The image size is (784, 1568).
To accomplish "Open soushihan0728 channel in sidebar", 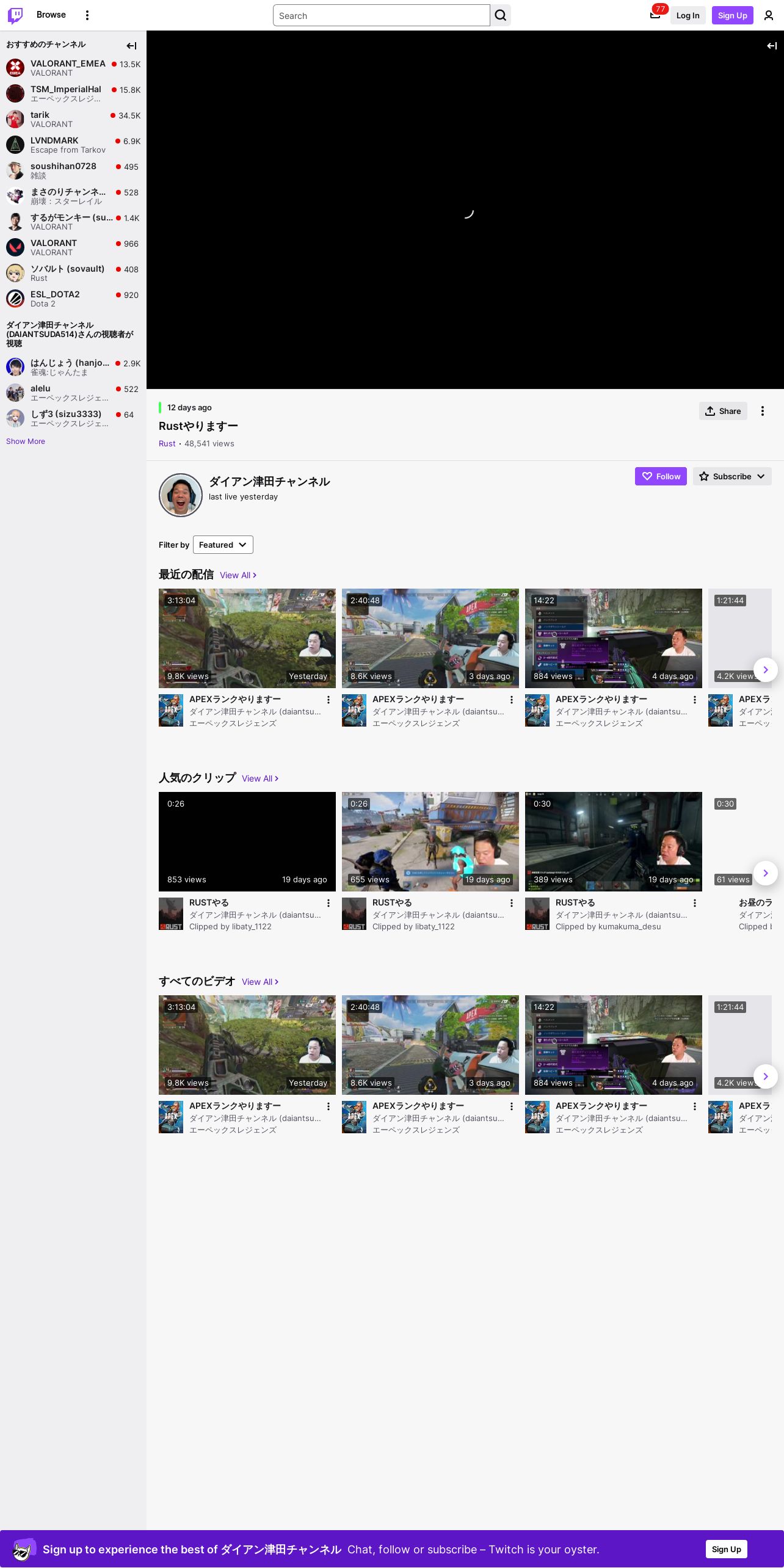I will coord(73,170).
